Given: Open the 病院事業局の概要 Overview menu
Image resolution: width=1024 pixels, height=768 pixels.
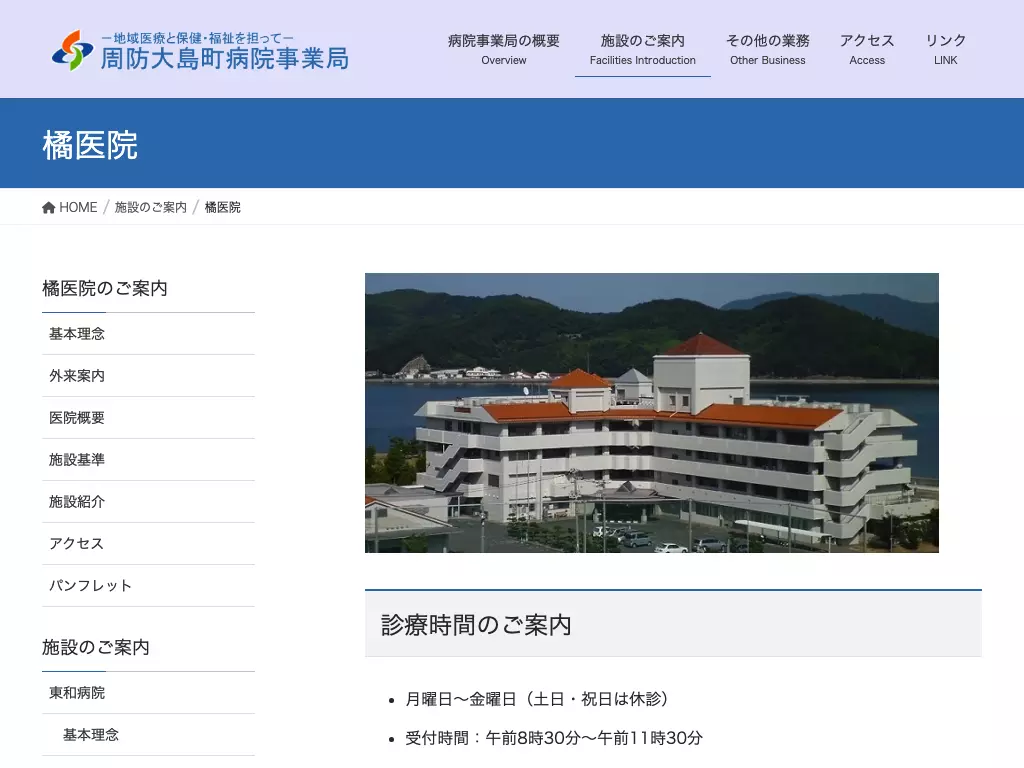Looking at the screenshot, I should [x=504, y=50].
